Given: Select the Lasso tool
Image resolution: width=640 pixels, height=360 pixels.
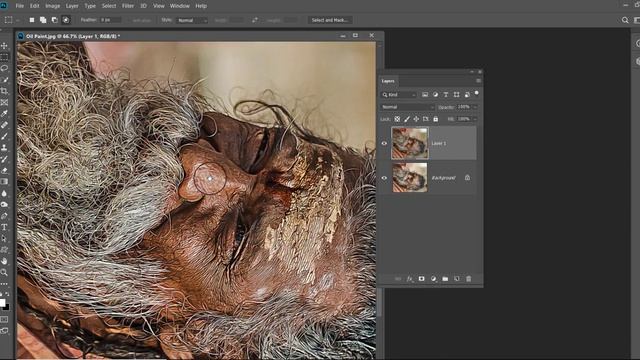Looking at the screenshot, I should [x=4, y=68].
